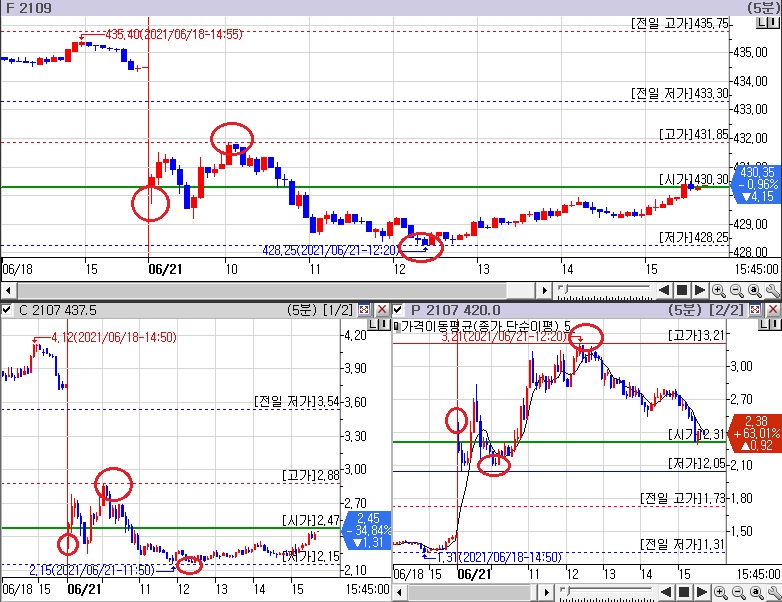Click layout icon atop C 2107 price axis
Viewport: 782px width, 602px height.
379,325
